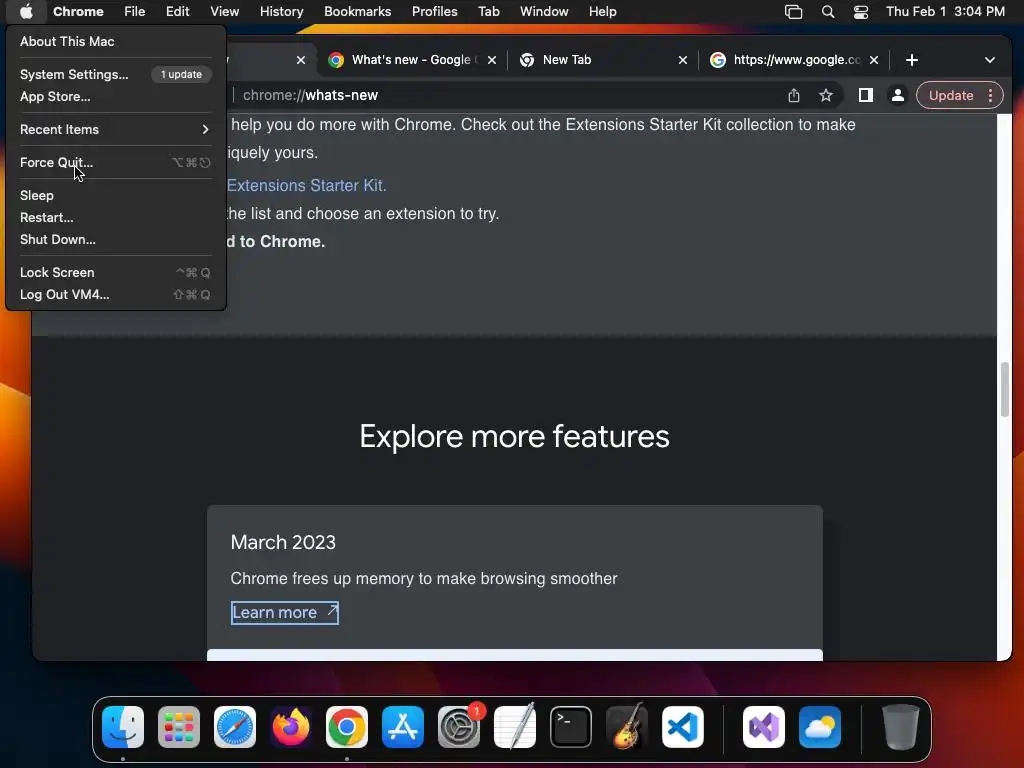Close the New Tab tab
1024x768 pixels.
pyautogui.click(x=682, y=60)
